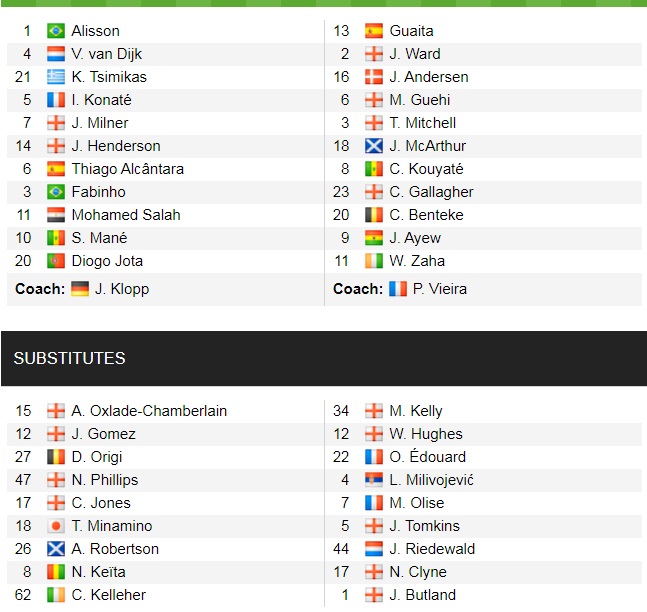Open Thiago Alcântara's player page
Viewport: 647px width, 612px height.
pyautogui.click(x=127, y=169)
